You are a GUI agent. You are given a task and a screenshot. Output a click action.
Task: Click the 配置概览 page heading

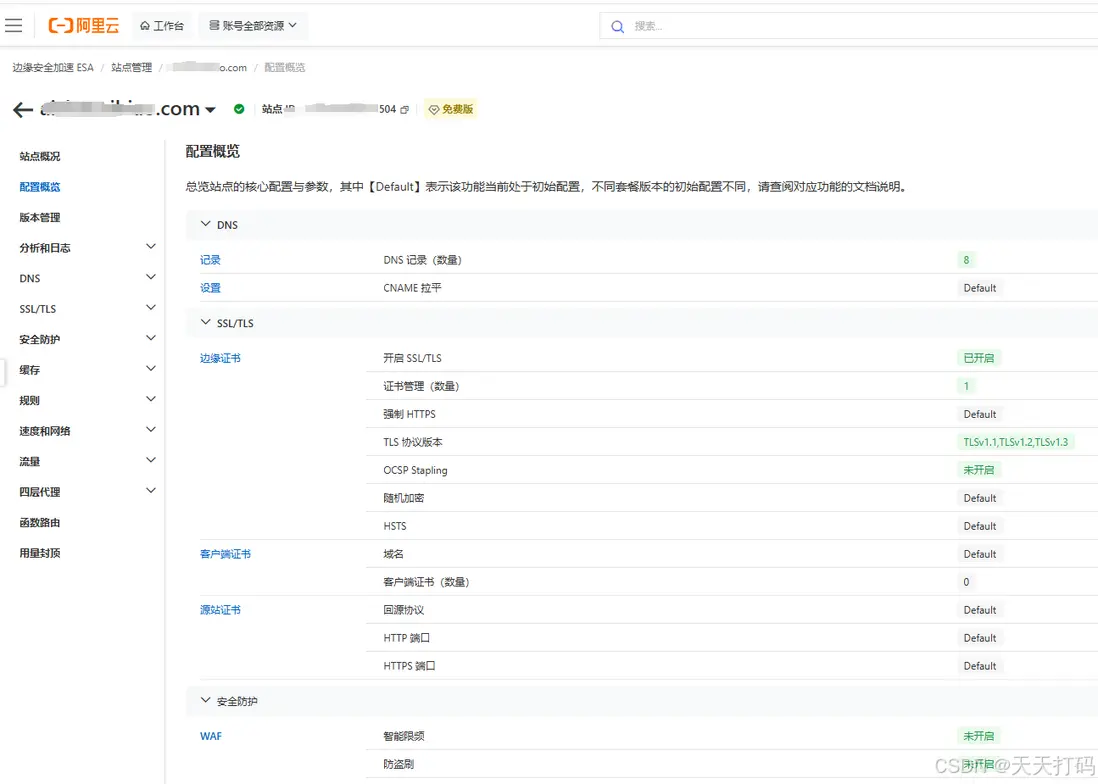coord(212,151)
